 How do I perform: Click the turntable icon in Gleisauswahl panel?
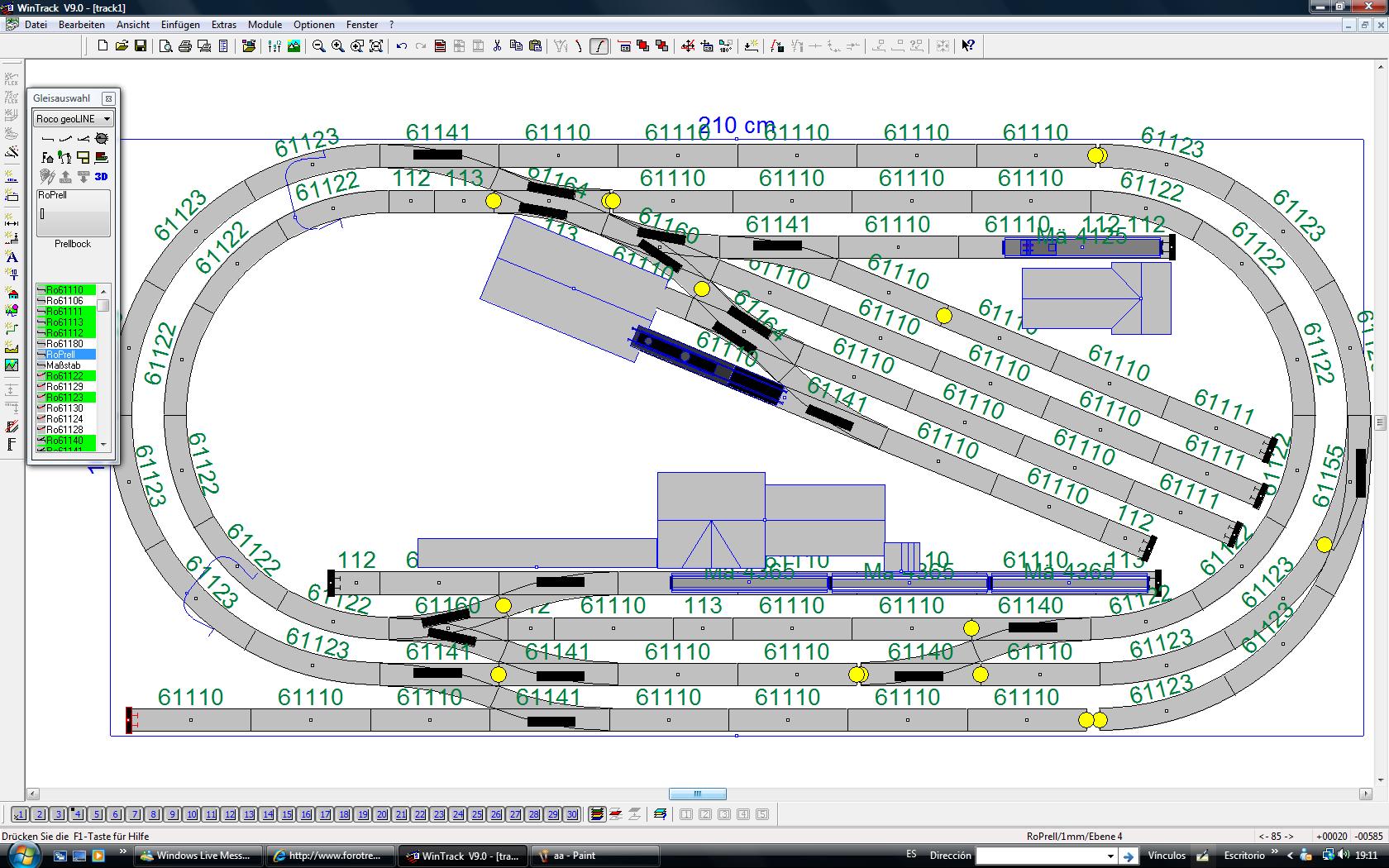click(x=102, y=139)
